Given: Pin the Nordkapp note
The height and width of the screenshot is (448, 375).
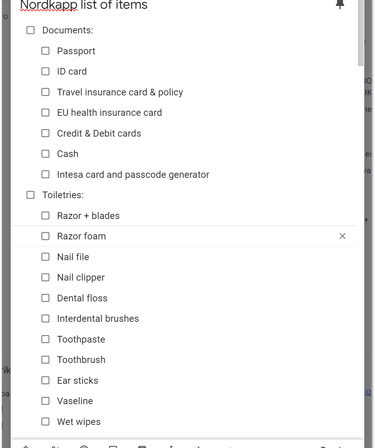Looking at the screenshot, I should (x=340, y=4).
